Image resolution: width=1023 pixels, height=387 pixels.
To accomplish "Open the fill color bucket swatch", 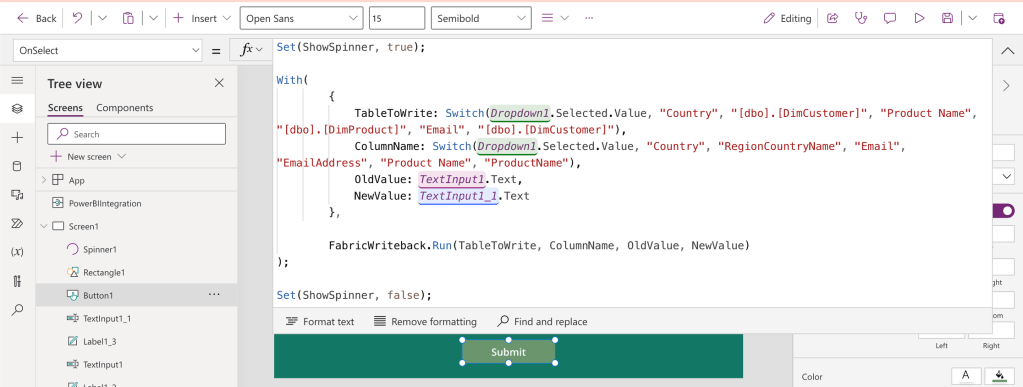I will (x=999, y=376).
